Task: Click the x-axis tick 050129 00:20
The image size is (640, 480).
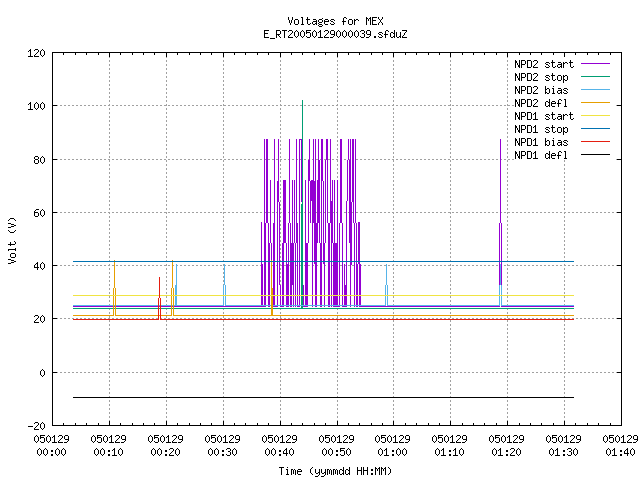Action: 165,446
